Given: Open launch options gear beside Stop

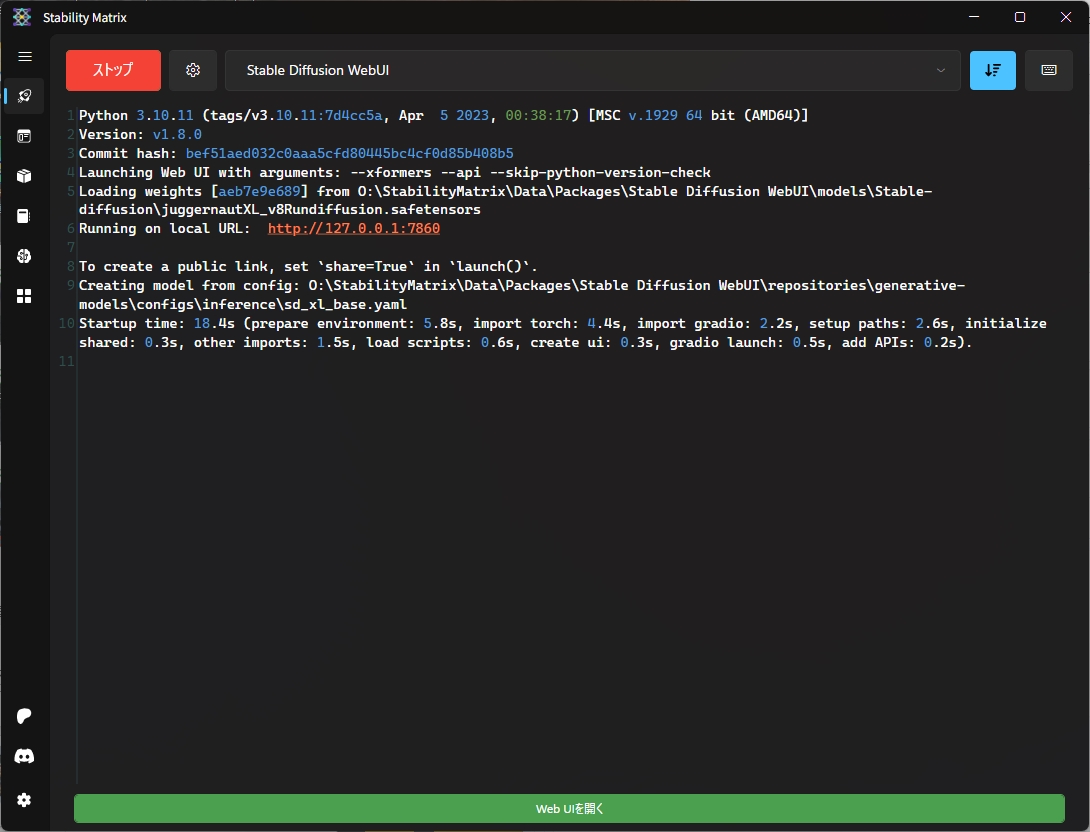Looking at the screenshot, I should coord(193,70).
